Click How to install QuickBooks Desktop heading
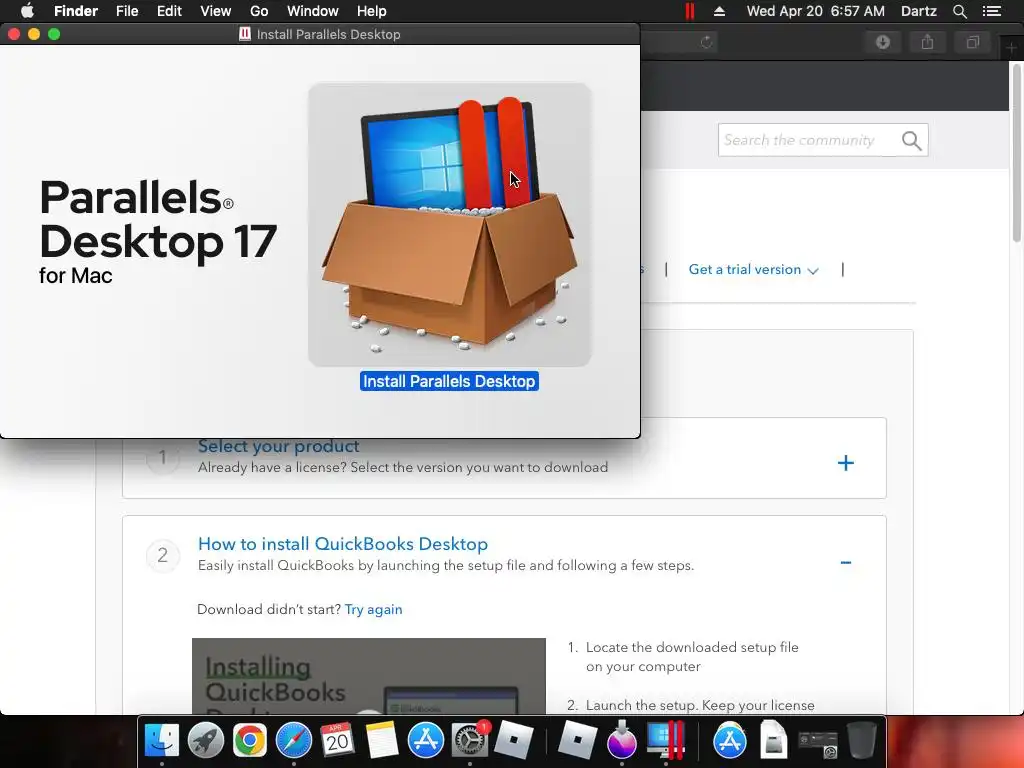 tap(343, 544)
